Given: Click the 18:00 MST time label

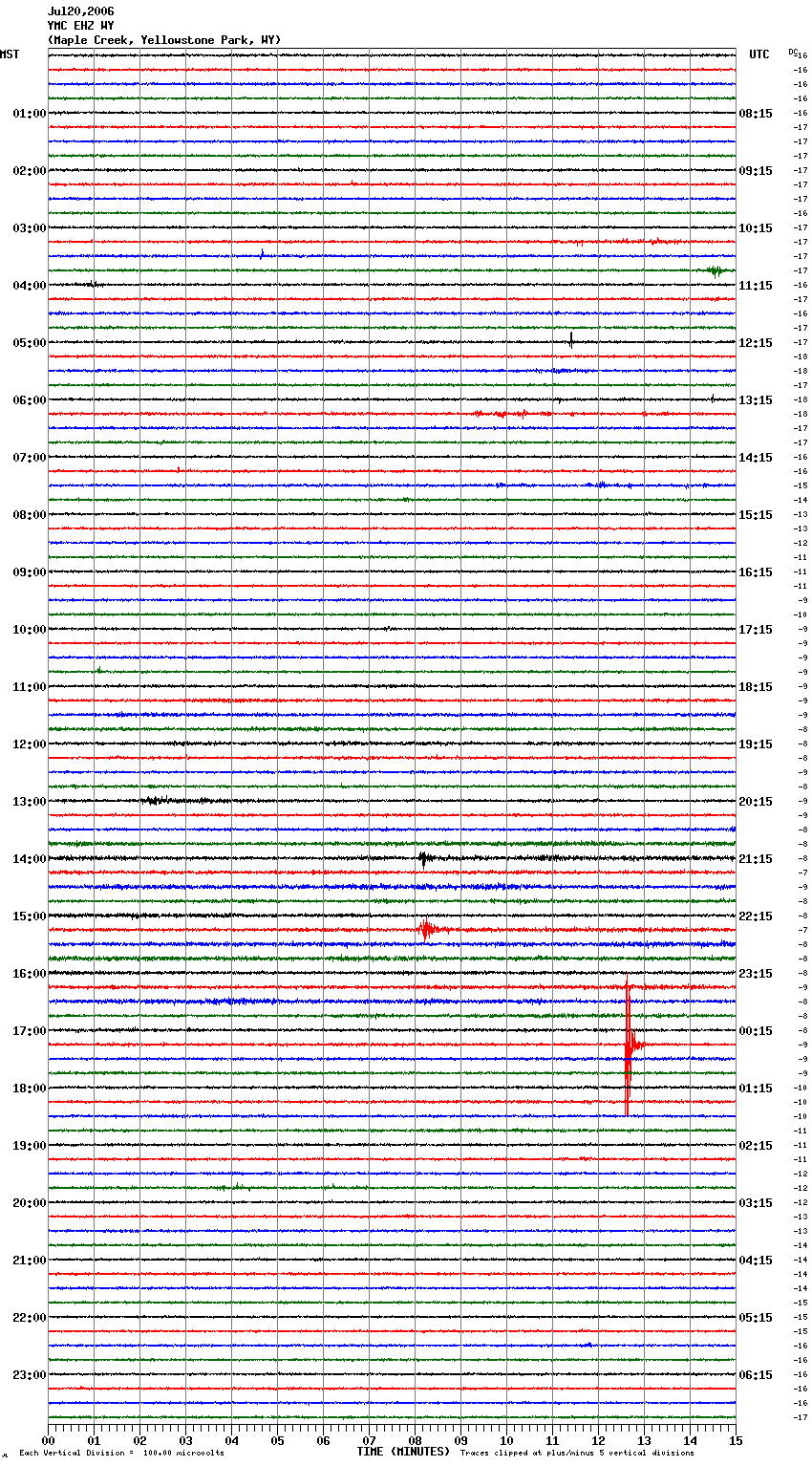Looking at the screenshot, I should pyautogui.click(x=30, y=1089).
